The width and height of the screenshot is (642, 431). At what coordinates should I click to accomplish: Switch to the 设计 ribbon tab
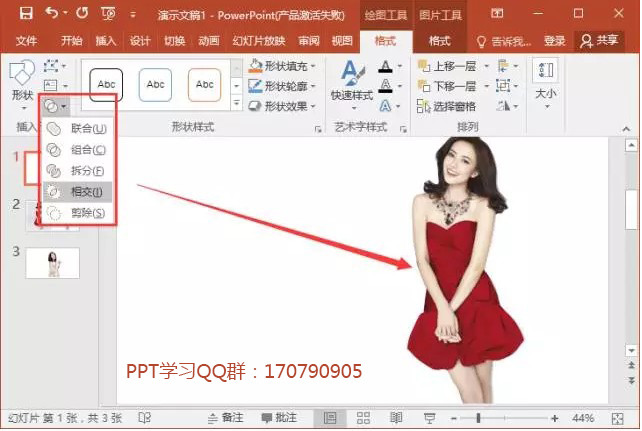coord(140,41)
